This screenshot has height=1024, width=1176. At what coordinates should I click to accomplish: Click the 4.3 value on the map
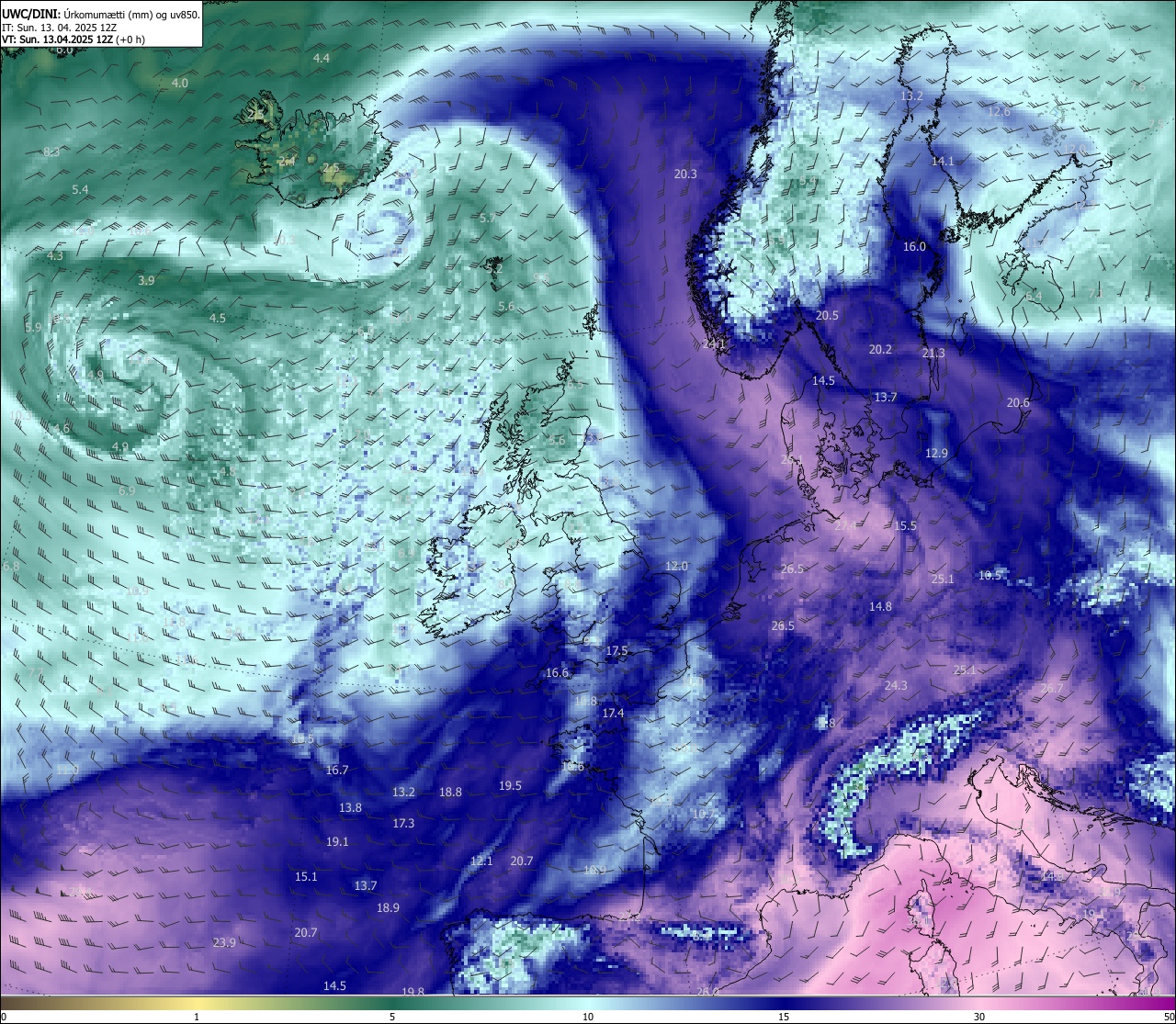point(55,255)
